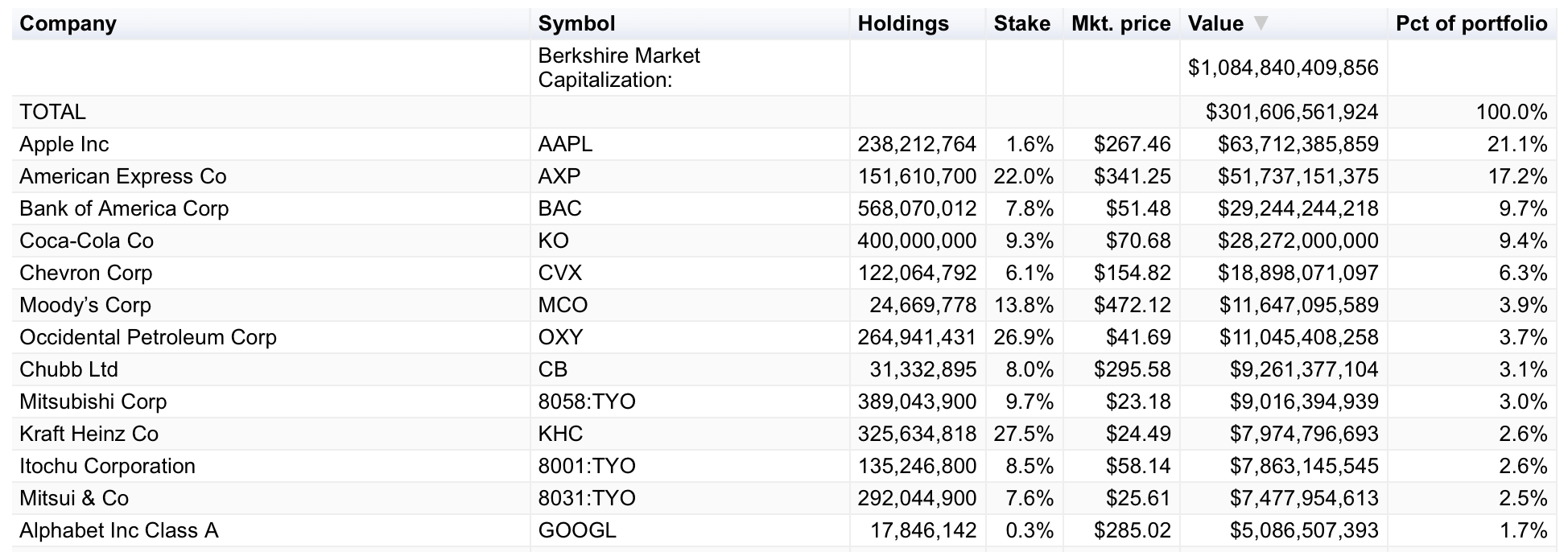Viewport: 1568px width, 552px height.
Task: Click the CVX symbol cell
Action: pos(559,274)
